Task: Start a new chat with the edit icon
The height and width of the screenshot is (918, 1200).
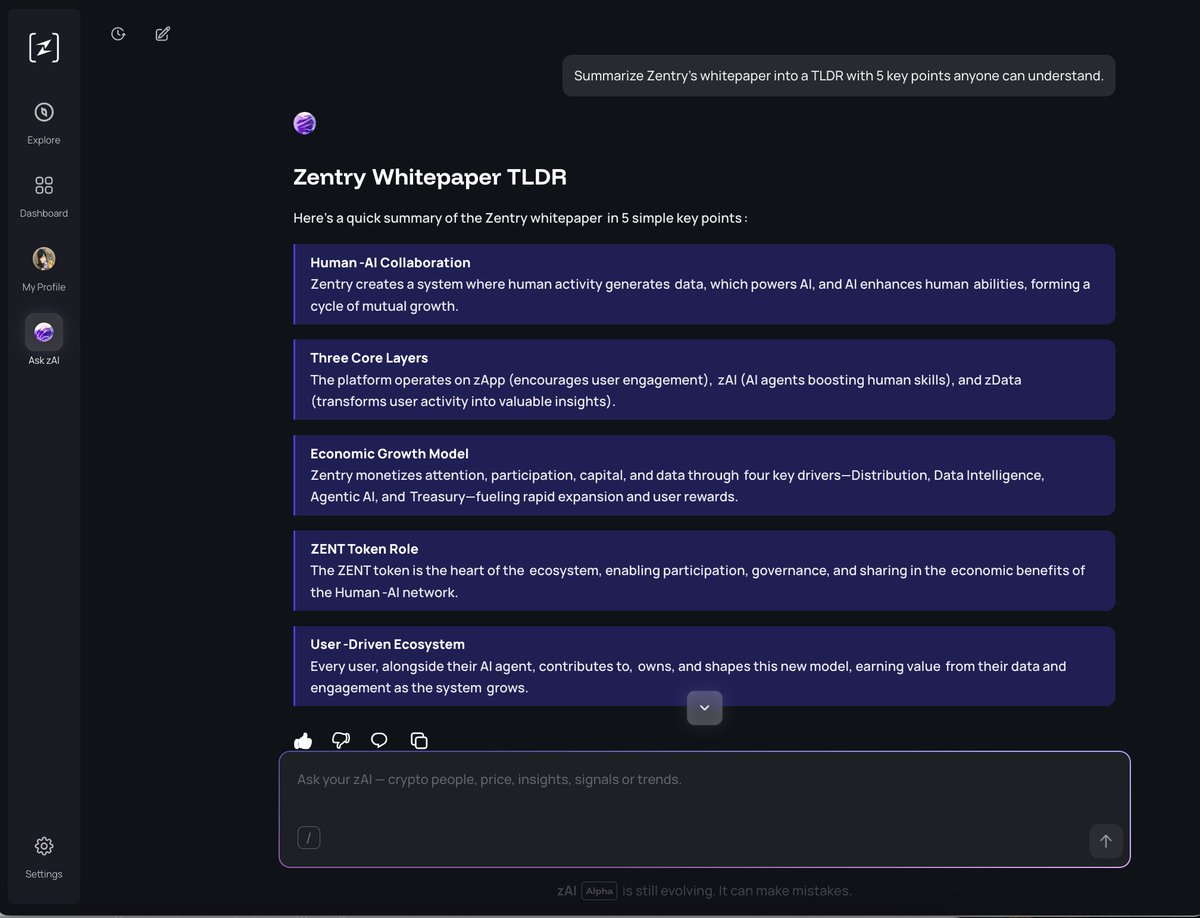Action: coord(163,34)
